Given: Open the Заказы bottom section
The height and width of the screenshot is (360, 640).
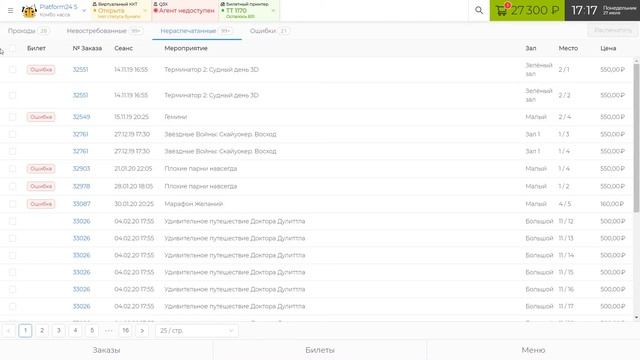Looking at the screenshot, I should click(x=106, y=350).
